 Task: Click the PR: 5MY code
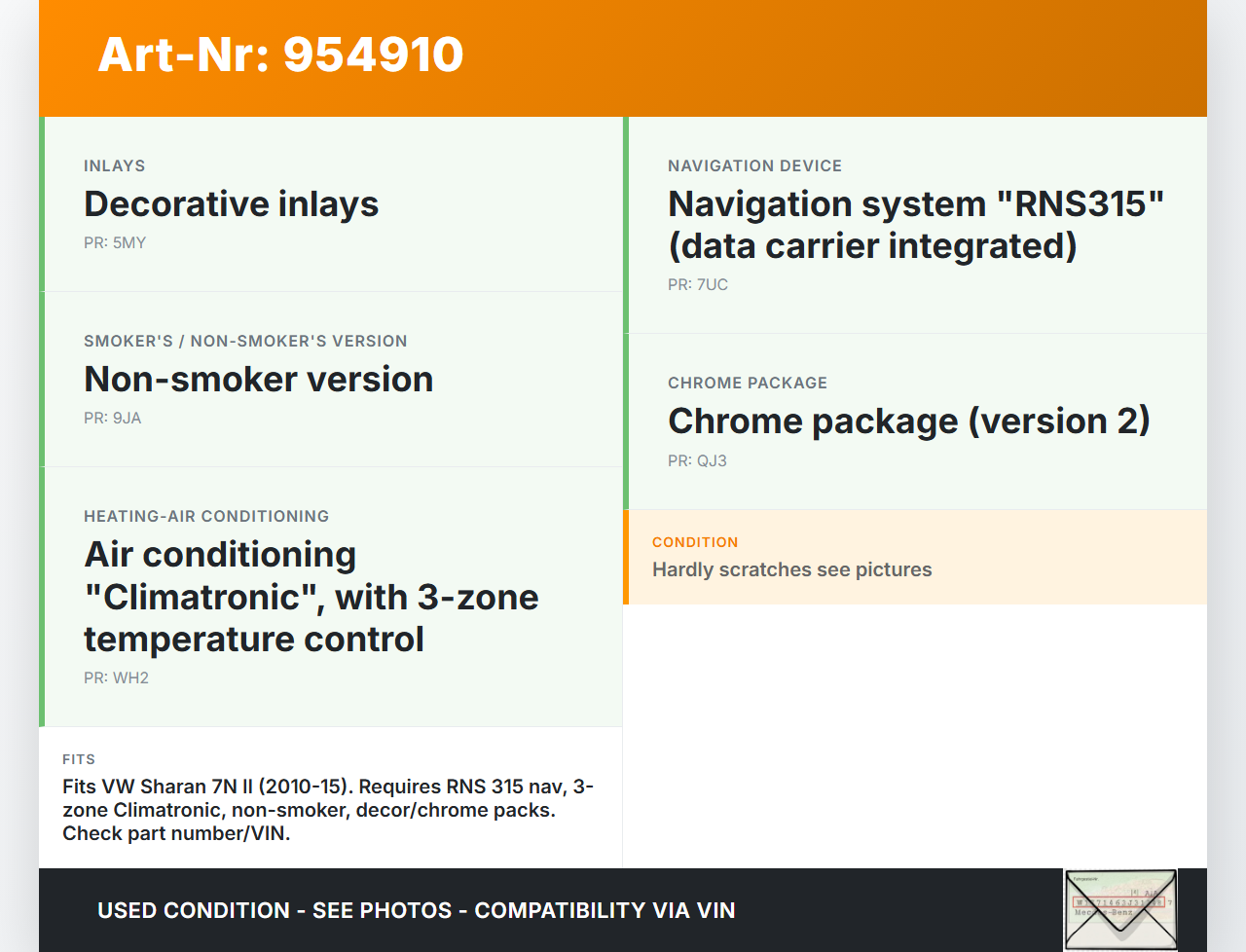[115, 243]
